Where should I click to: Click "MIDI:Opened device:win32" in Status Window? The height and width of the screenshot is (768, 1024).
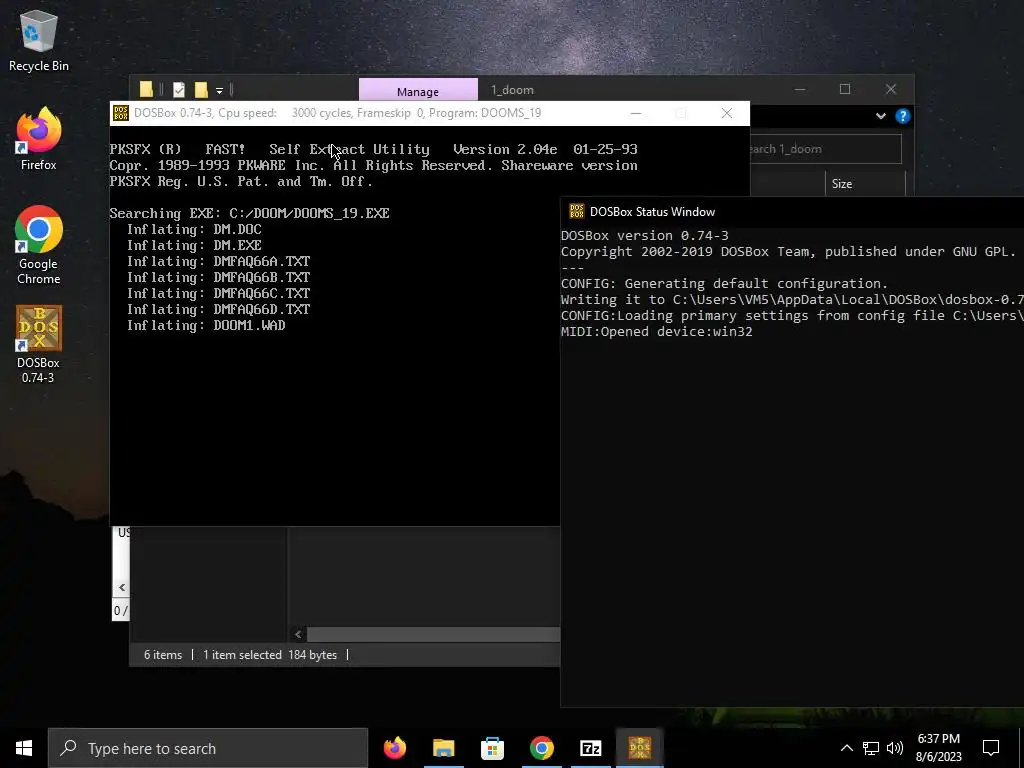pyautogui.click(x=656, y=332)
